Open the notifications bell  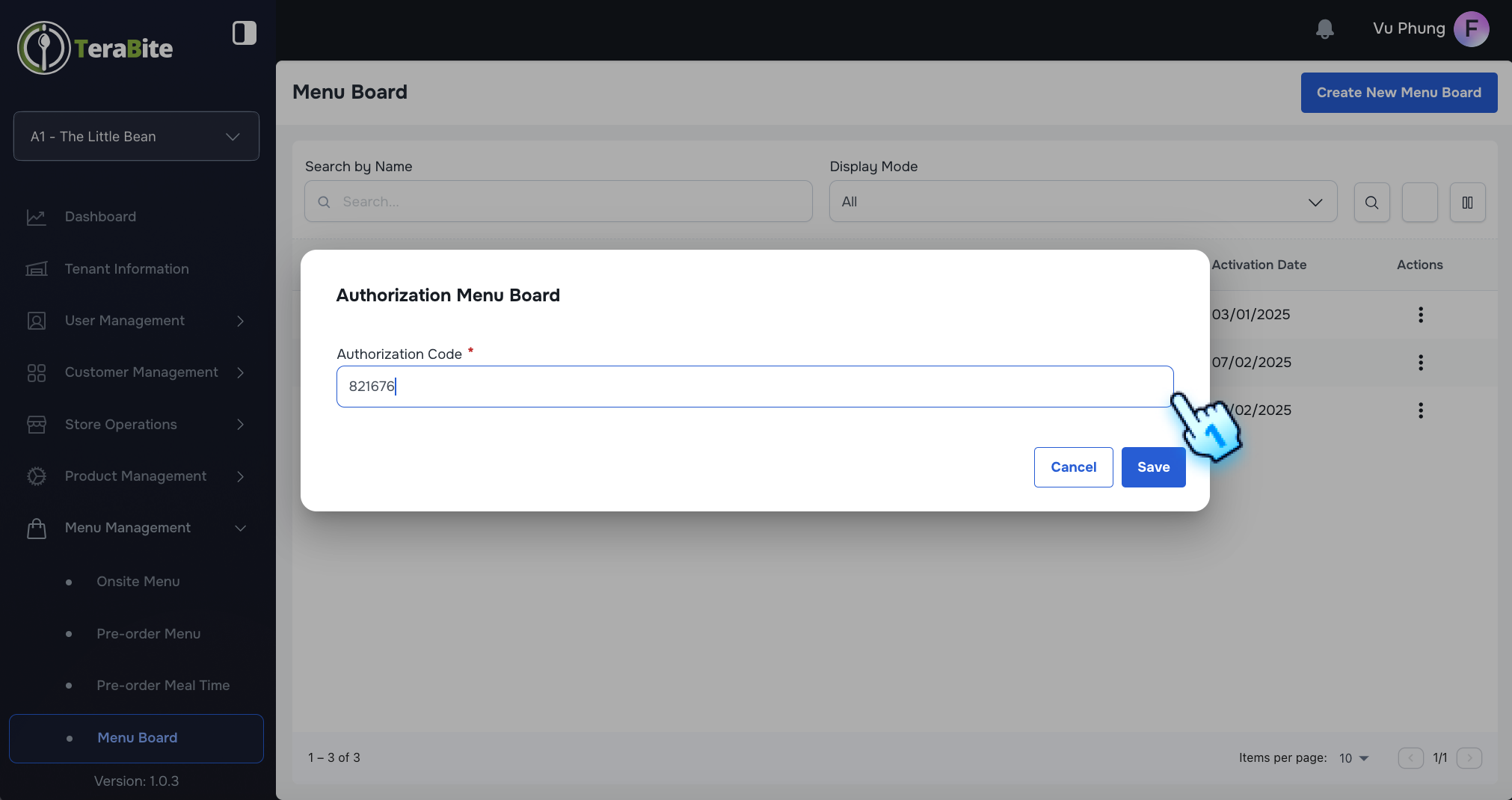coord(1324,29)
